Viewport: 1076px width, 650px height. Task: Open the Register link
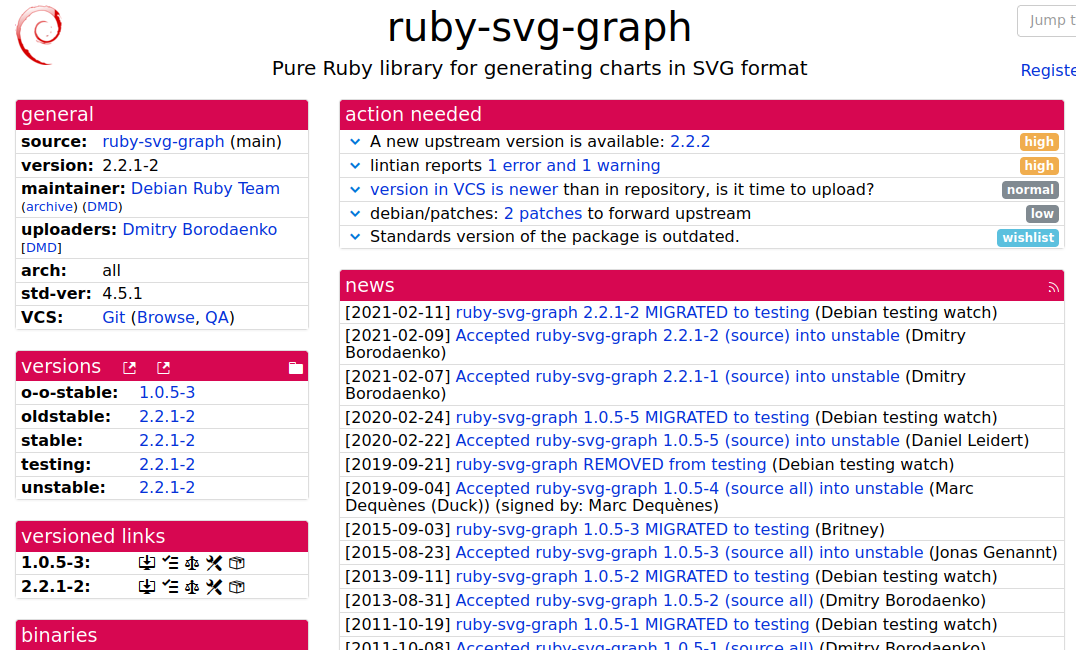coord(1048,70)
